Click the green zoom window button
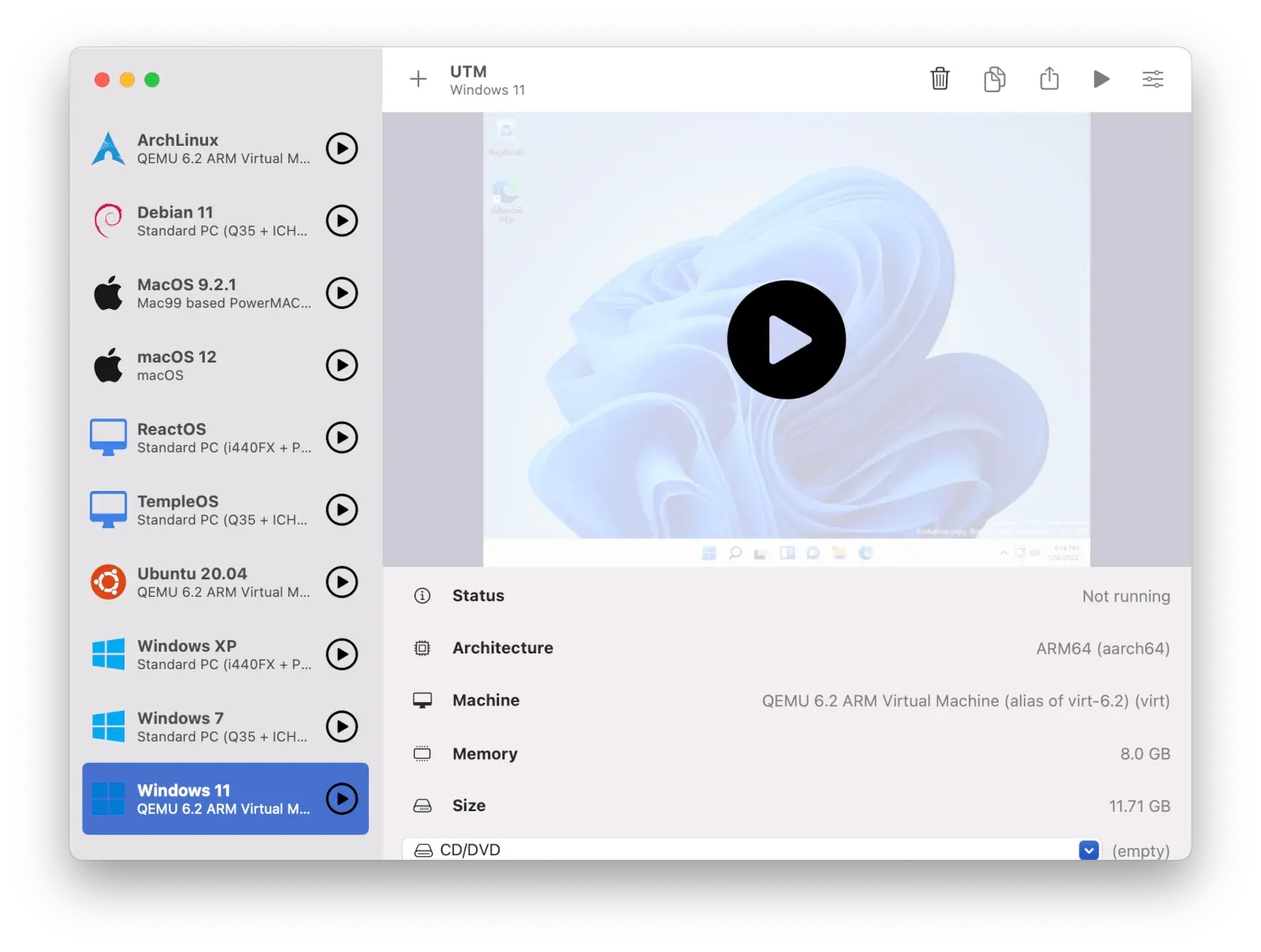 pos(152,80)
